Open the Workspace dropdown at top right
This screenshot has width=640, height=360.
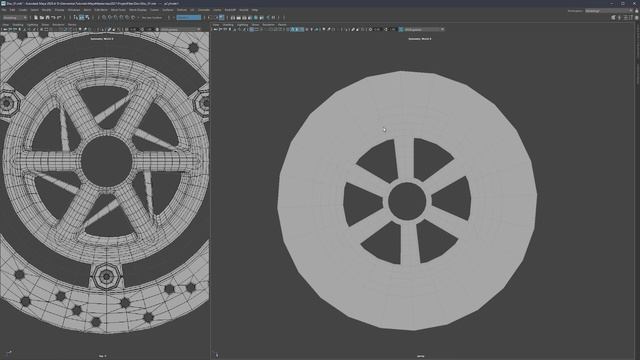[x=609, y=11]
